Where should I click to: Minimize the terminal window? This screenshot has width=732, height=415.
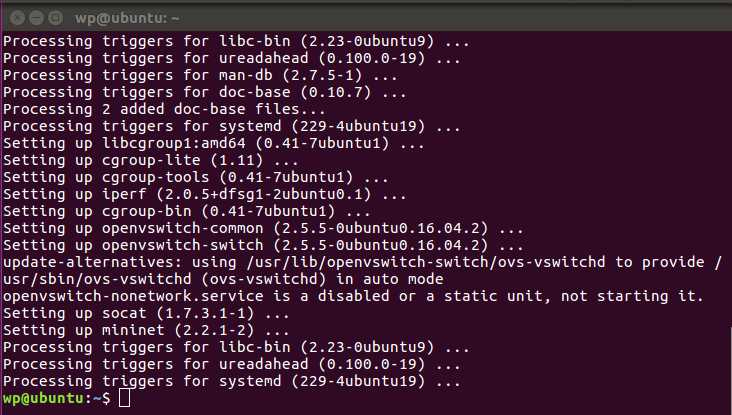(36, 18)
